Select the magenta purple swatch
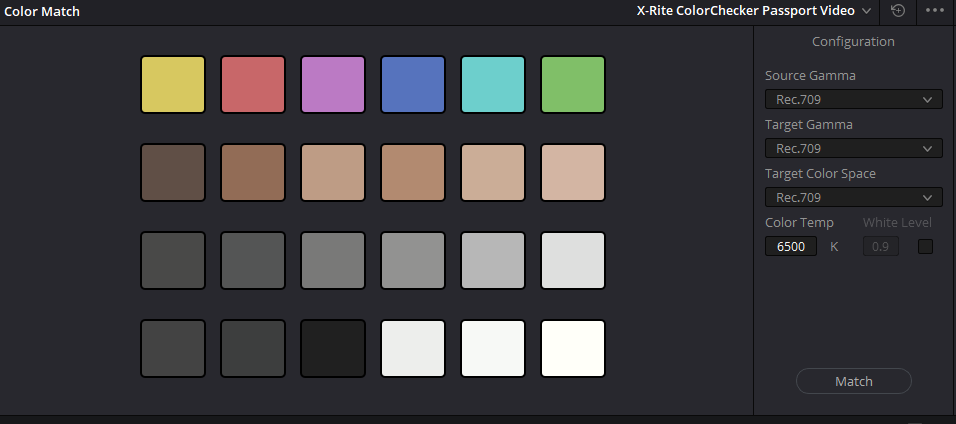Viewport: 956px width, 424px height. click(x=333, y=85)
